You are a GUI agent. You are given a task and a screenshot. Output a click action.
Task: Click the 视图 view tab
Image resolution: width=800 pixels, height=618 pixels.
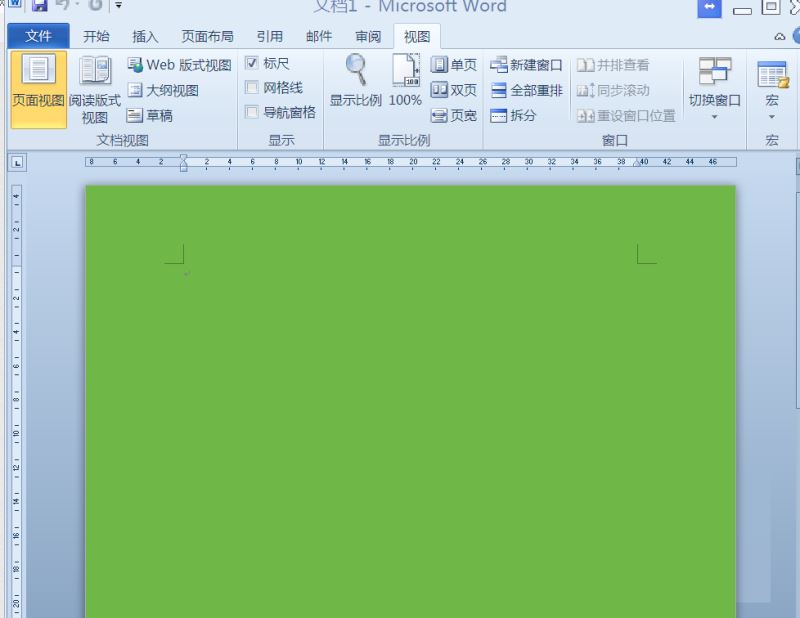pyautogui.click(x=417, y=36)
